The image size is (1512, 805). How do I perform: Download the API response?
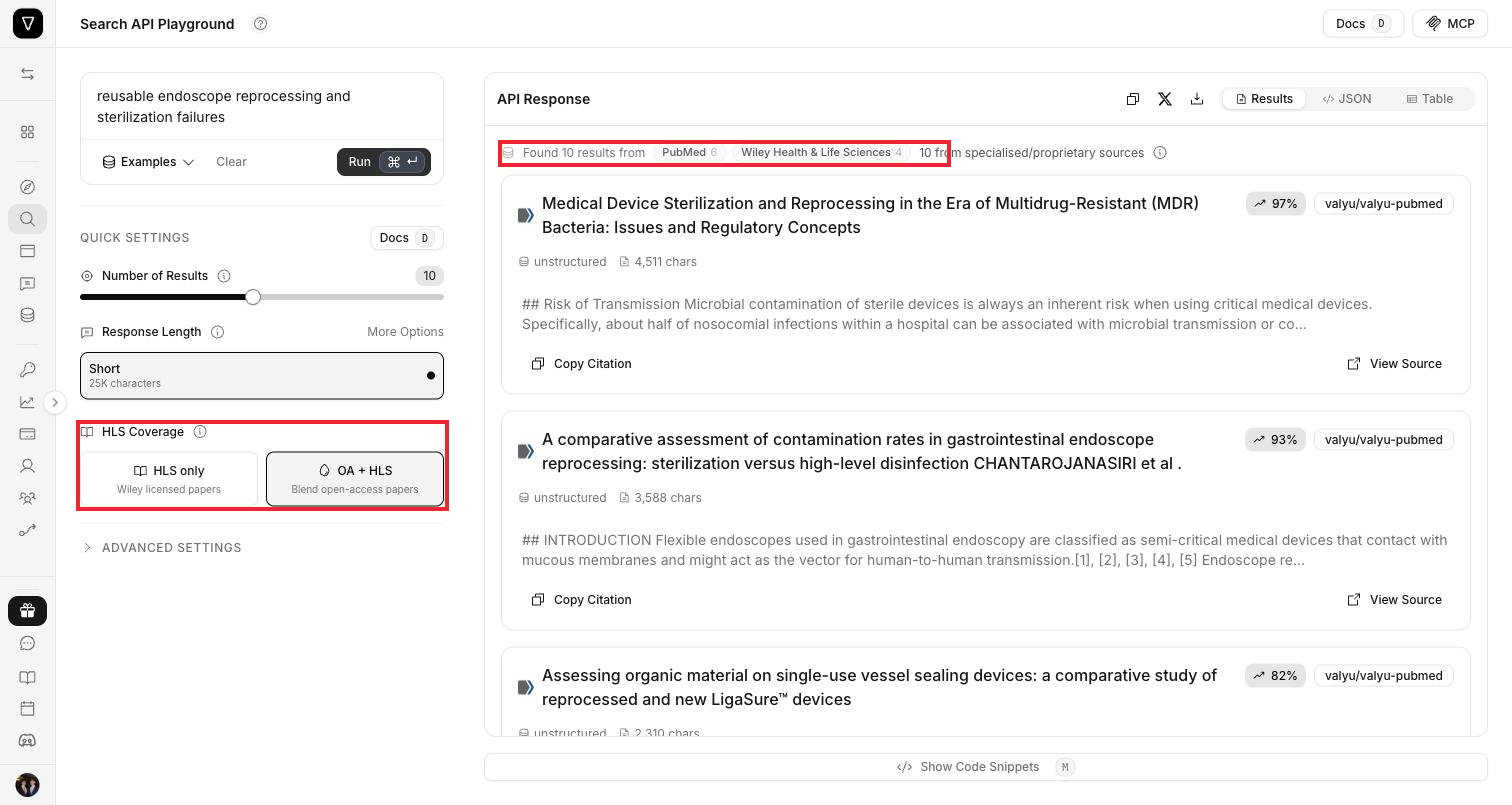pos(1197,99)
